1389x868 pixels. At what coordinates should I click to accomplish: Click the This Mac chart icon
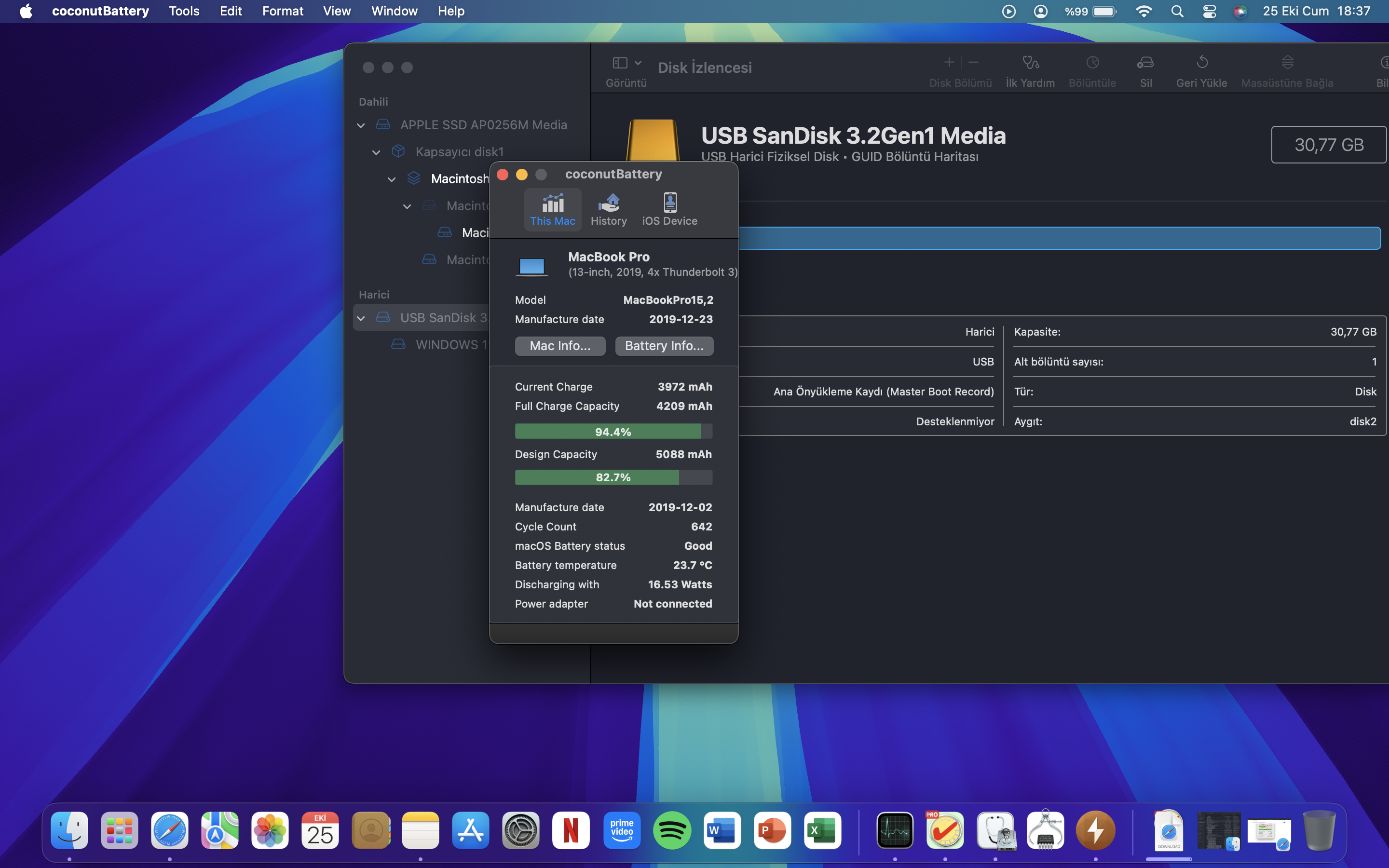pyautogui.click(x=552, y=203)
